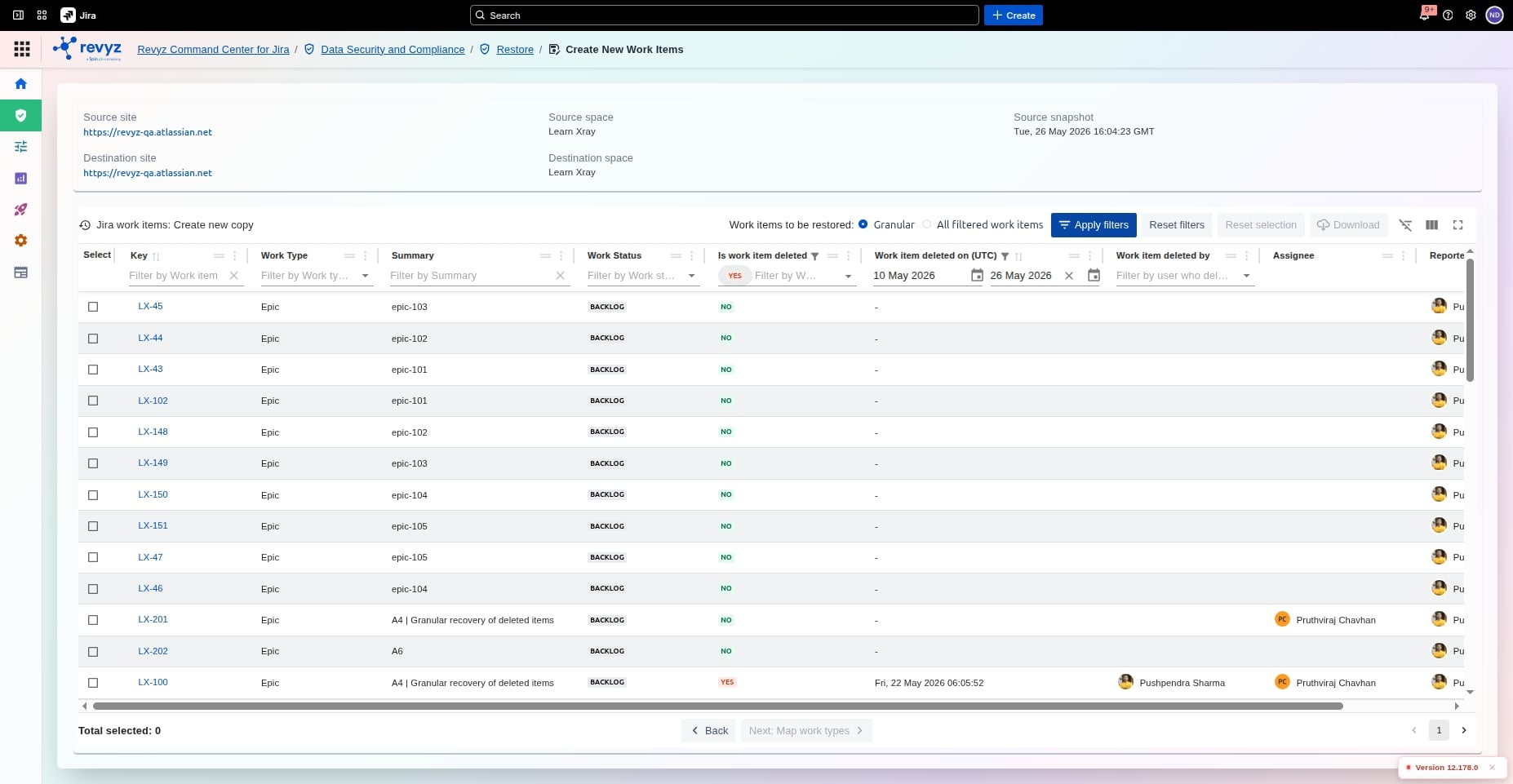Click the Apply filters button
The image size is (1513, 784).
pos(1094,225)
